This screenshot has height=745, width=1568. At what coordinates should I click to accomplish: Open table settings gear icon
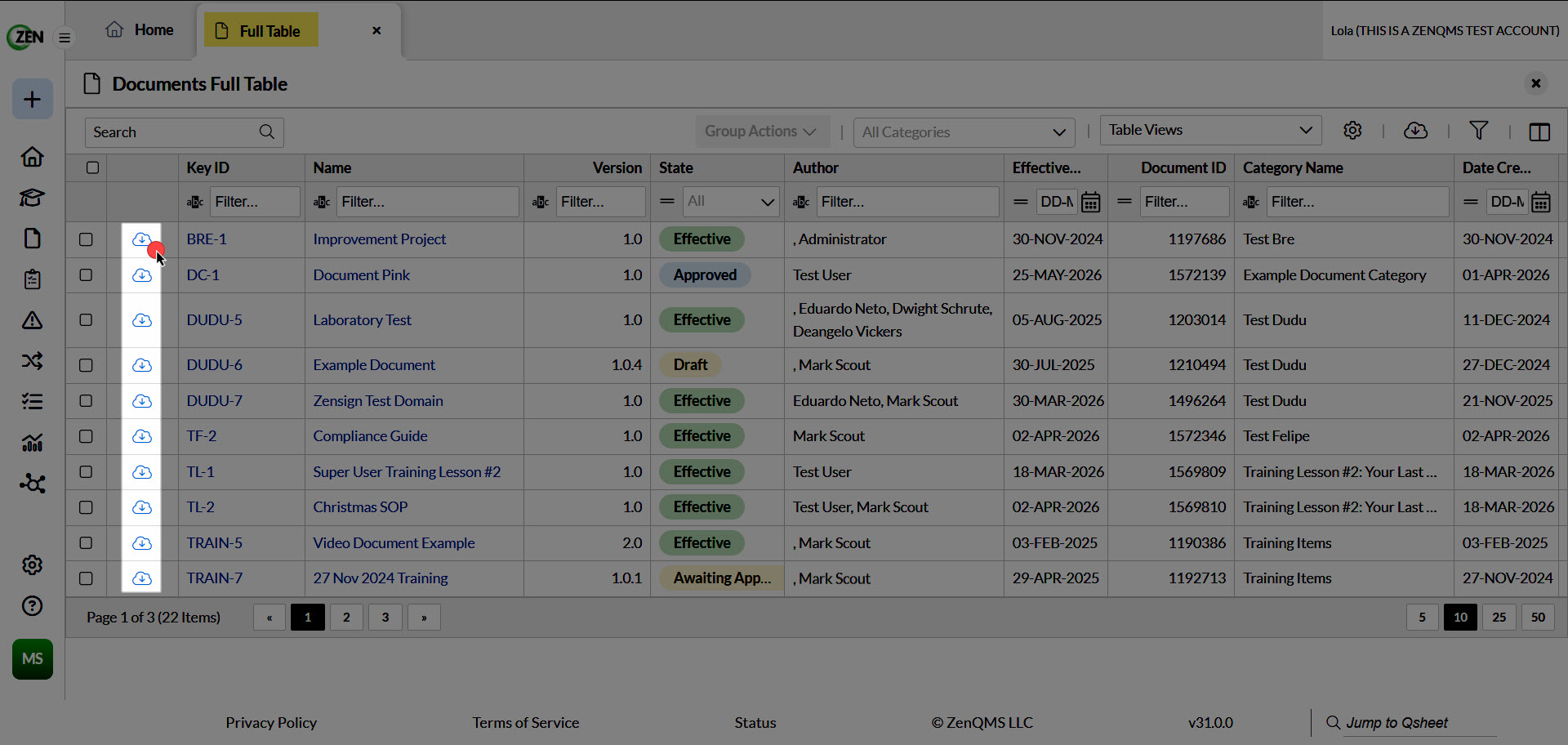click(x=1352, y=131)
